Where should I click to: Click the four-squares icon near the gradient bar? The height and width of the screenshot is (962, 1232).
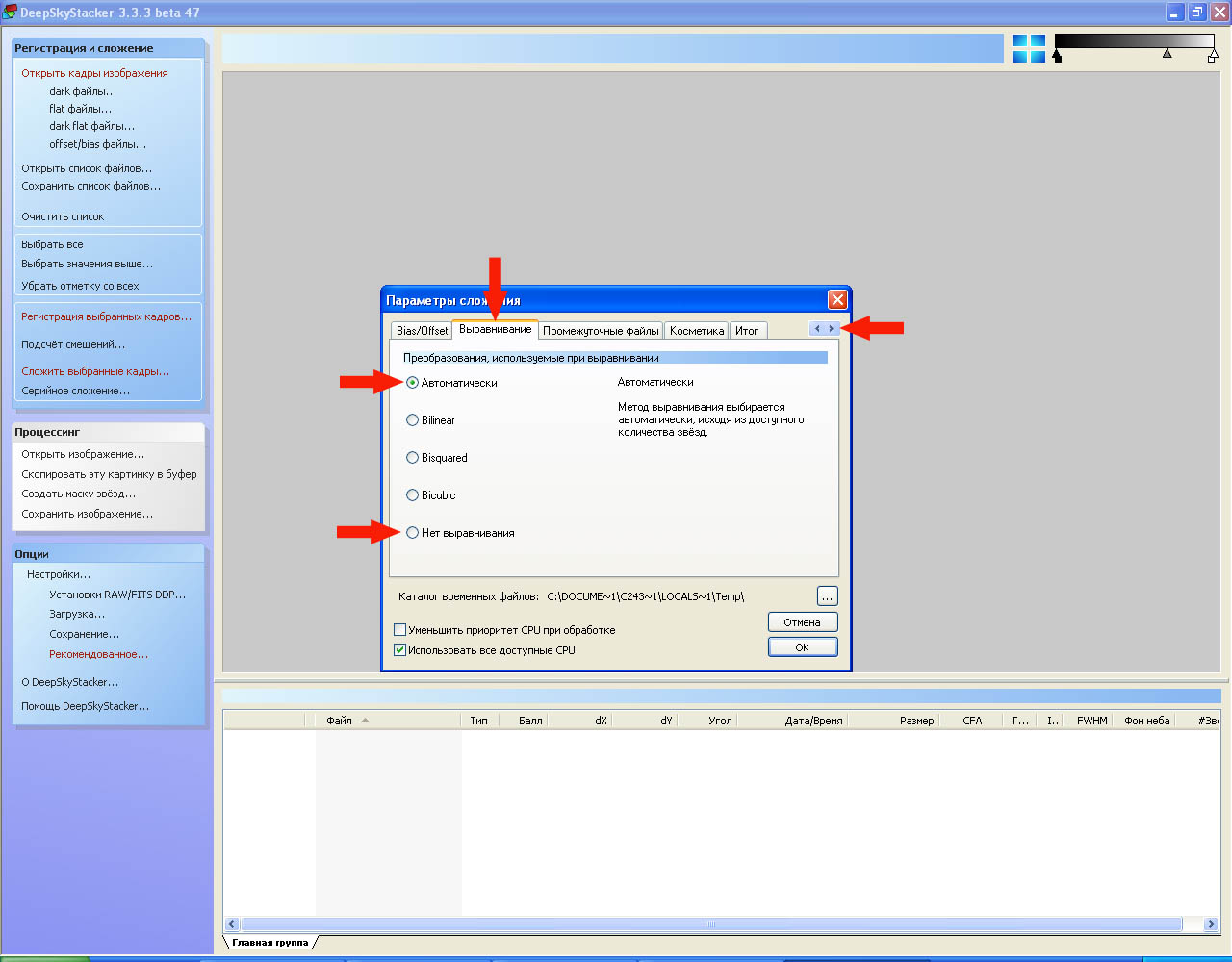(1028, 49)
